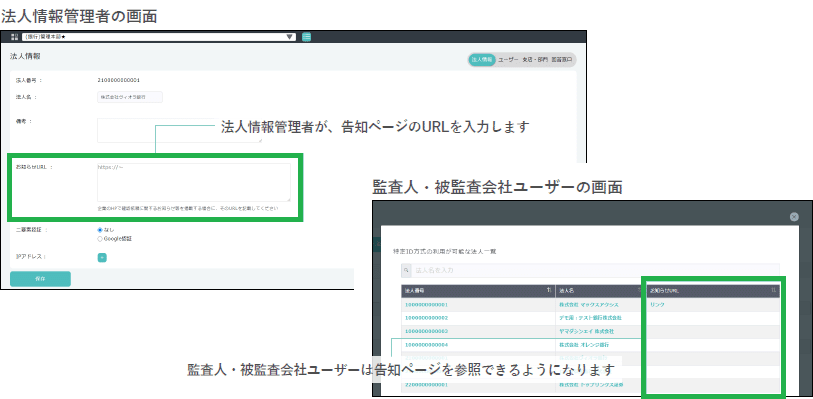Focus the 法人名 text field
Screen dimensions: 813x399
click(x=130, y=97)
